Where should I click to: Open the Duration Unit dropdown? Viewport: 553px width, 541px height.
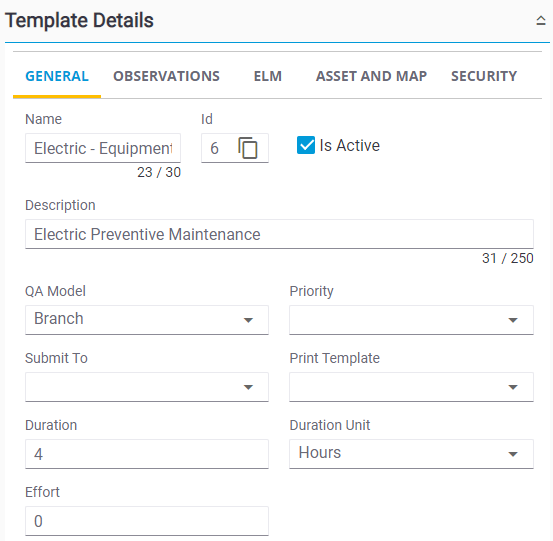coord(411,454)
